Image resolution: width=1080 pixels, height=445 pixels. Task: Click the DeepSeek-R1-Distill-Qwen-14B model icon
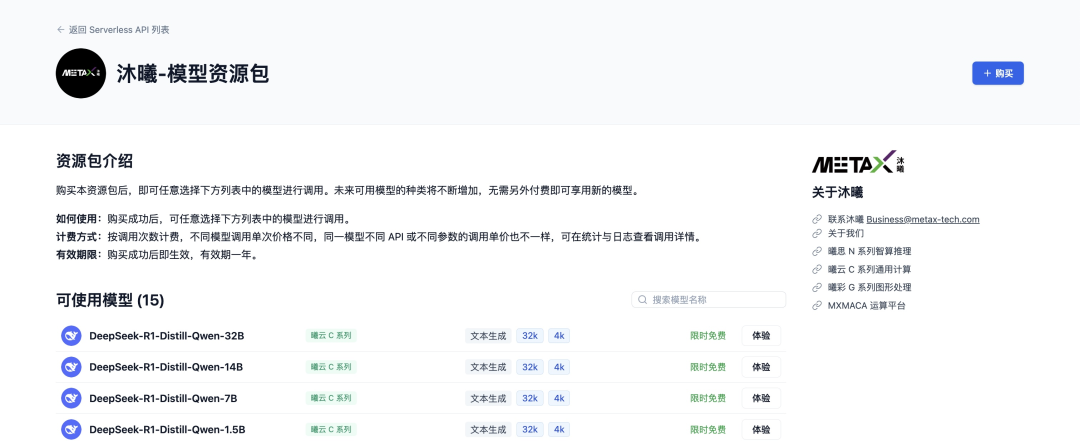pos(72,367)
